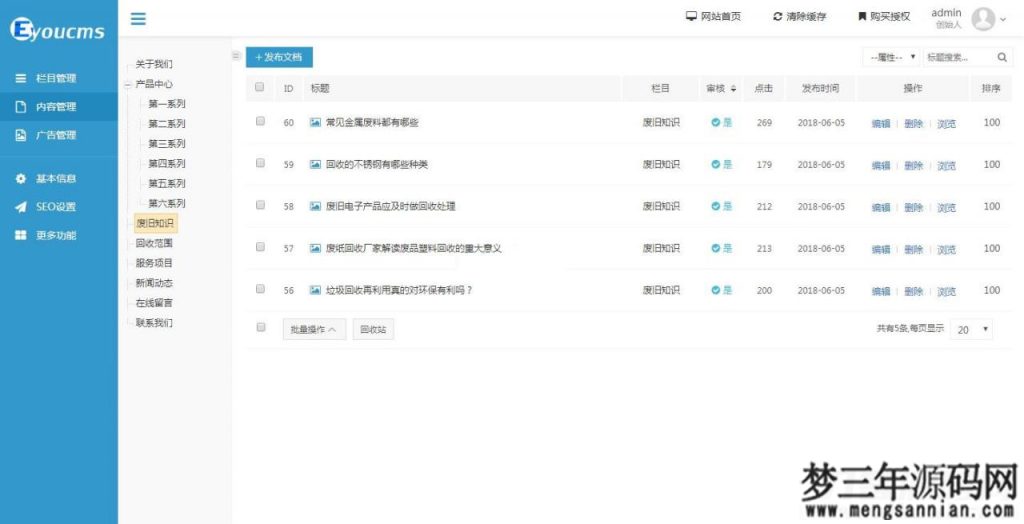Select 新闻动态 in the category tree
This screenshot has width=1024, height=524.
point(154,283)
